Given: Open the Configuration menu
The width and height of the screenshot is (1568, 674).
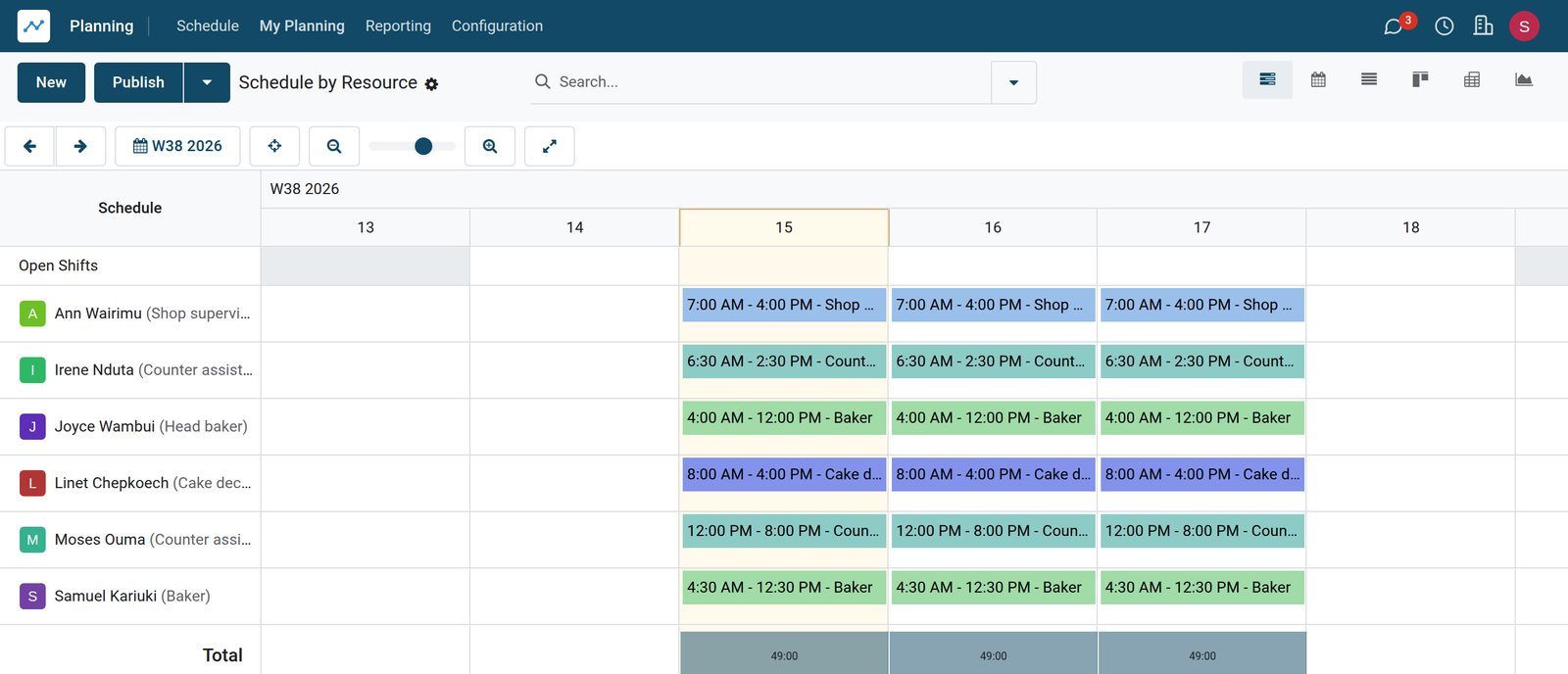Looking at the screenshot, I should [x=497, y=25].
